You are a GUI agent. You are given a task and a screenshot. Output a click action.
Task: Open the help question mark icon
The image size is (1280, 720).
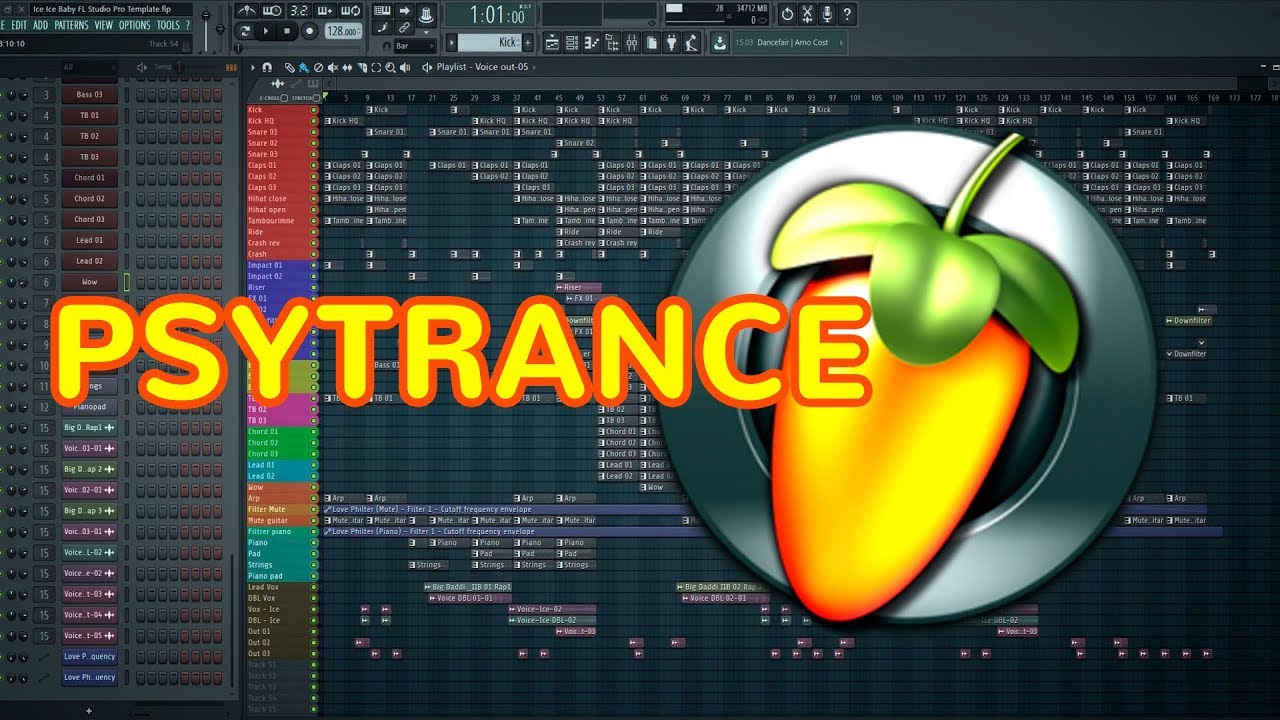pyautogui.click(x=847, y=14)
